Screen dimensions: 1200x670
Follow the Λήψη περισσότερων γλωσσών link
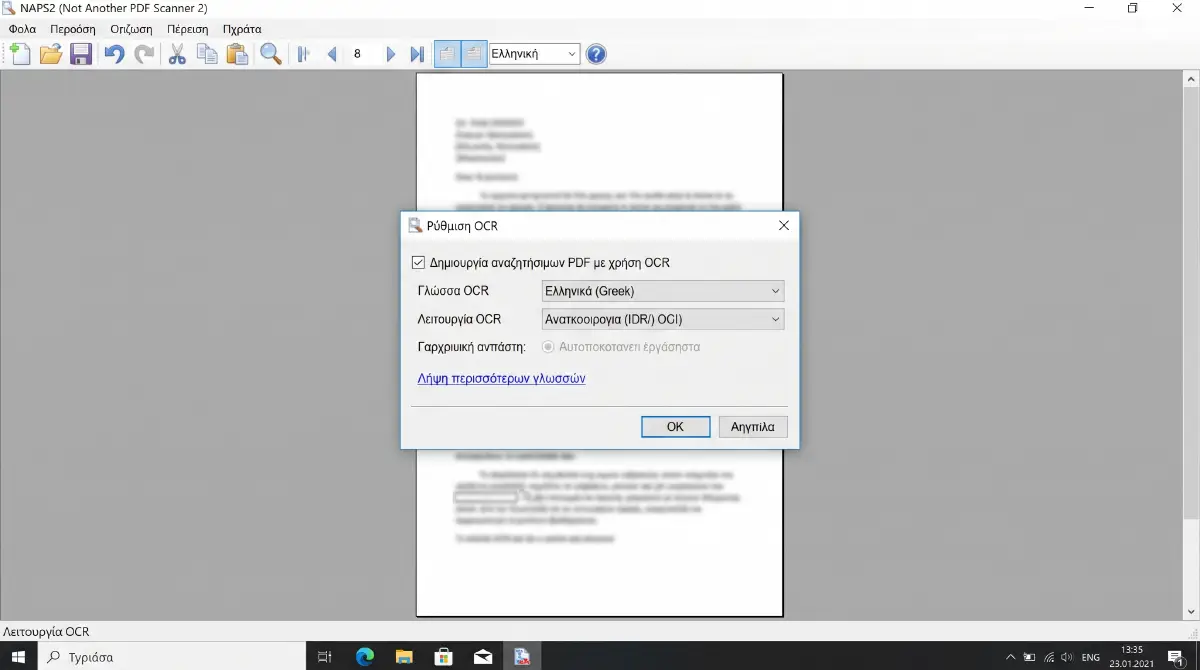pyautogui.click(x=501, y=379)
